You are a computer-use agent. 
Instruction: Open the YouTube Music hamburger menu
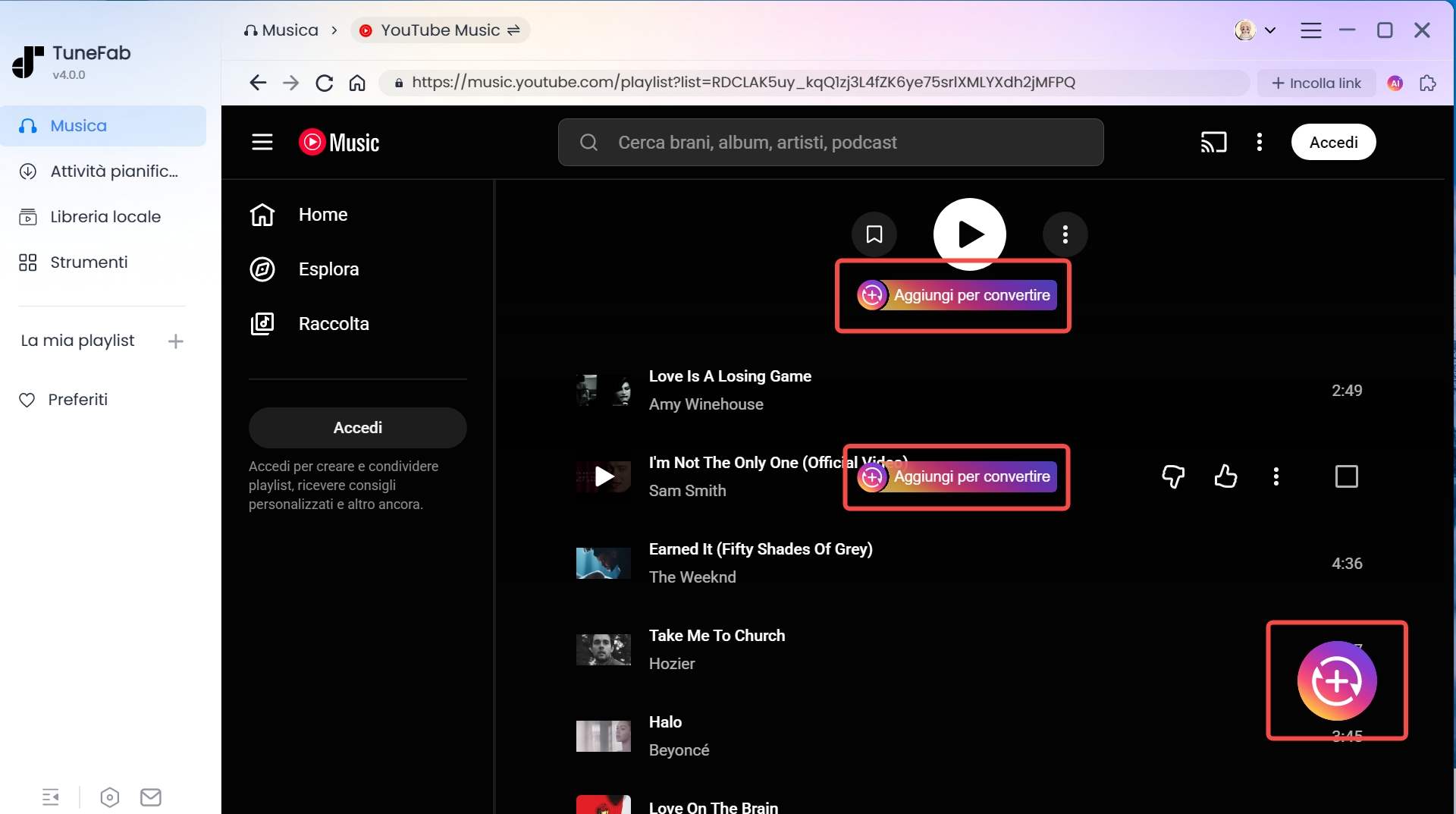click(x=262, y=142)
